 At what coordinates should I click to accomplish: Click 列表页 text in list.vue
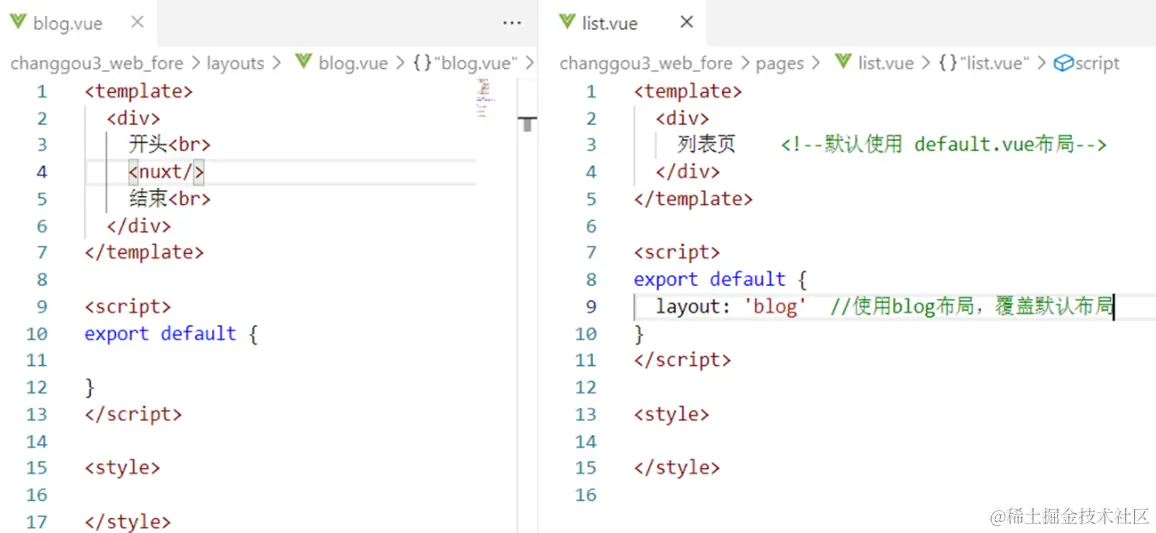tap(706, 144)
